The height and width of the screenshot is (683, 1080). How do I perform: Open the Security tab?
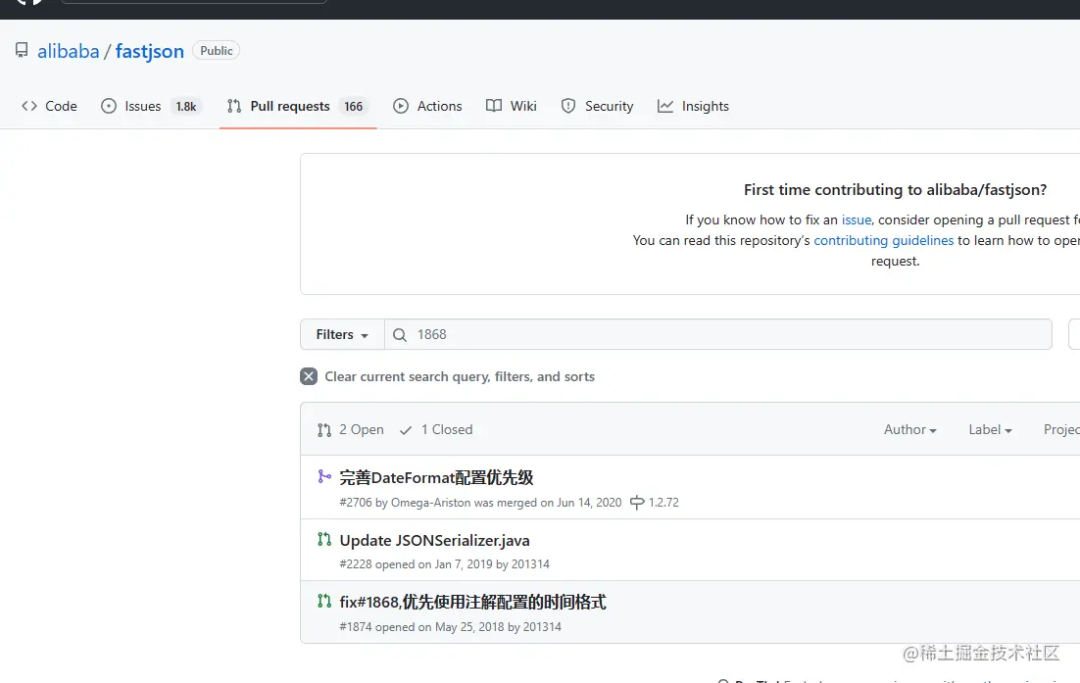(597, 106)
